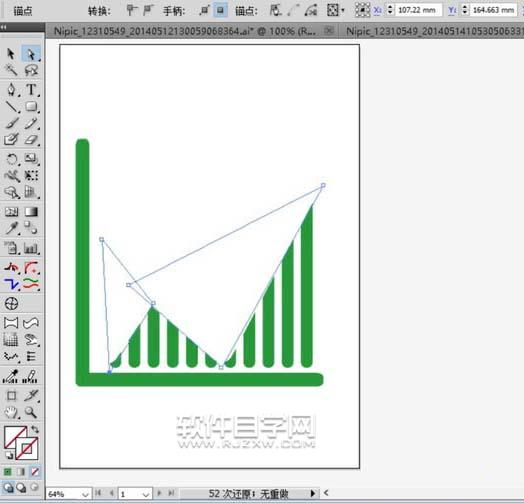The image size is (524, 503).
Task: Select the Direct Selection arrow tool
Action: coord(31,54)
